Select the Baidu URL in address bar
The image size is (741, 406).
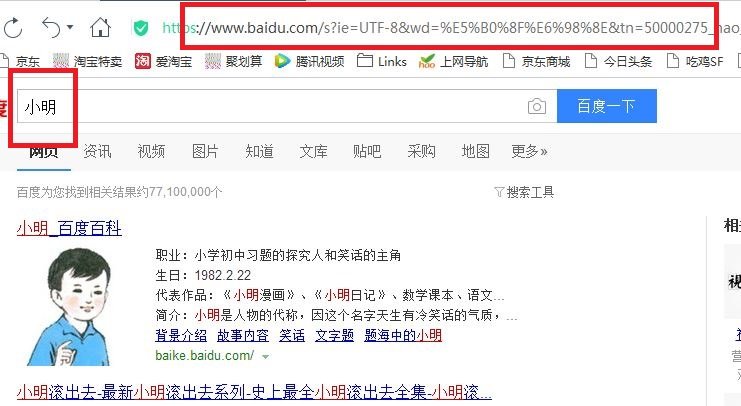(451, 28)
